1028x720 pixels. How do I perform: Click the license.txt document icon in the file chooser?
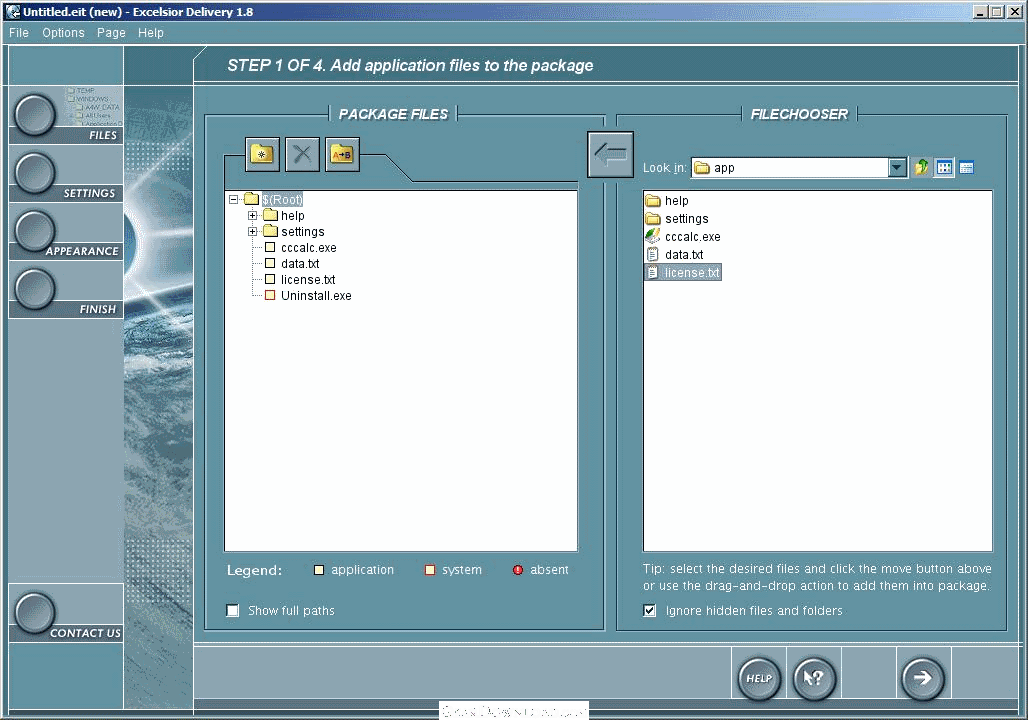coord(652,272)
